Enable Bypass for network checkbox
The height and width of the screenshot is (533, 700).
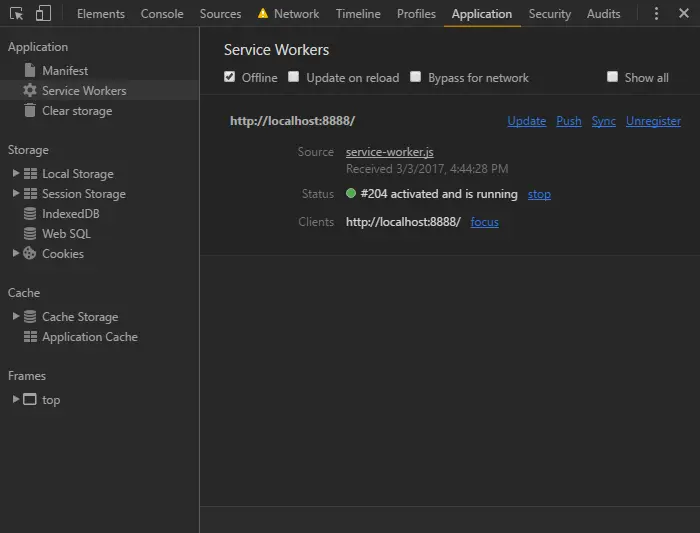(415, 77)
